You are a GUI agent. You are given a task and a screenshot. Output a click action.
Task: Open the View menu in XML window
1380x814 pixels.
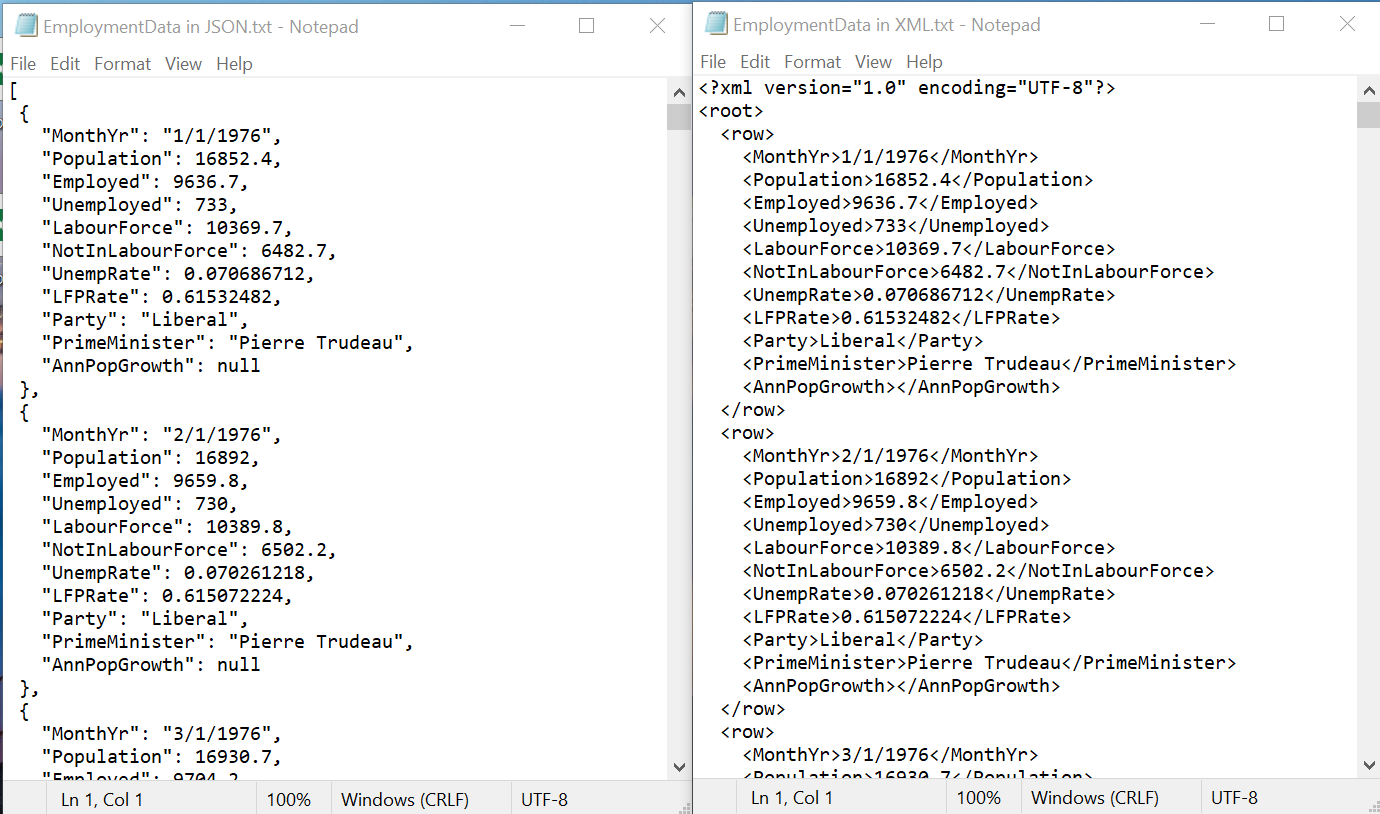[x=873, y=61]
